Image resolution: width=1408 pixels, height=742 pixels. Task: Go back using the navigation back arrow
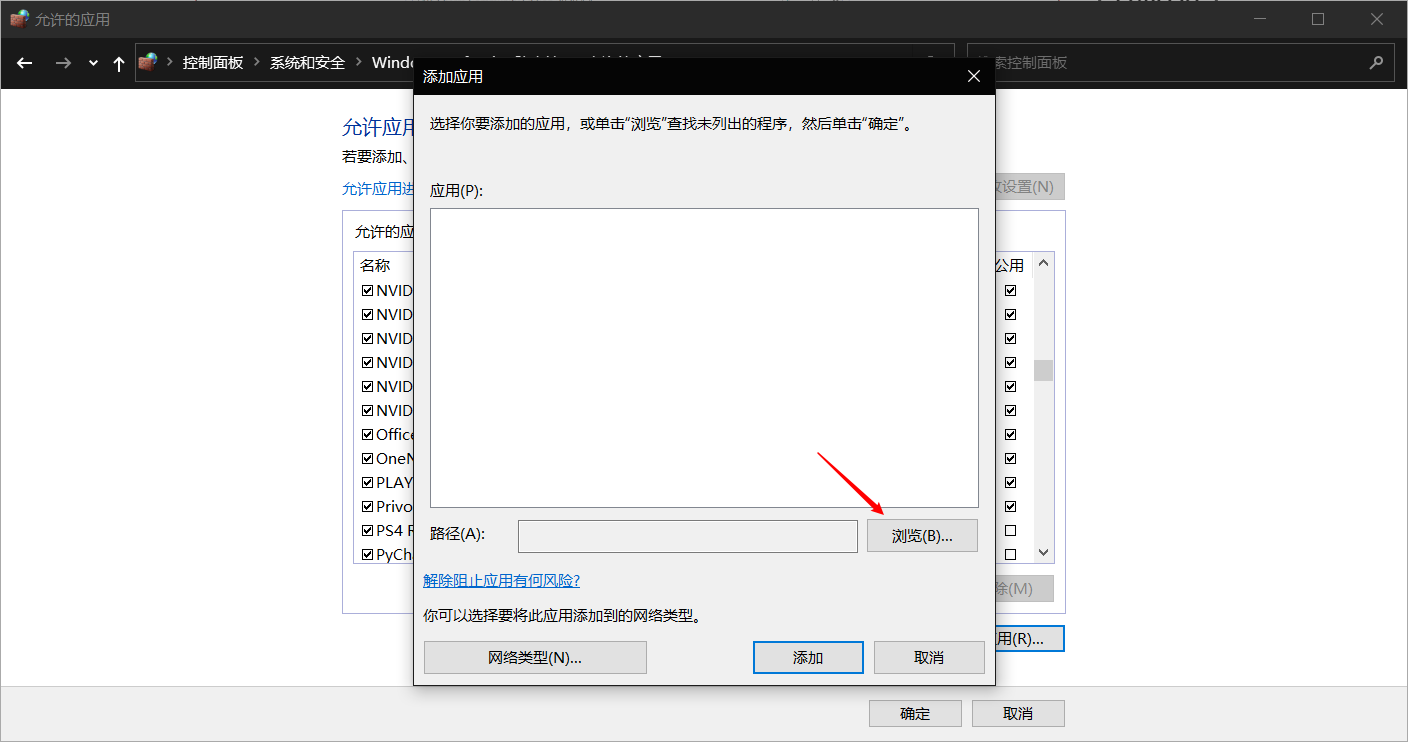(25, 63)
